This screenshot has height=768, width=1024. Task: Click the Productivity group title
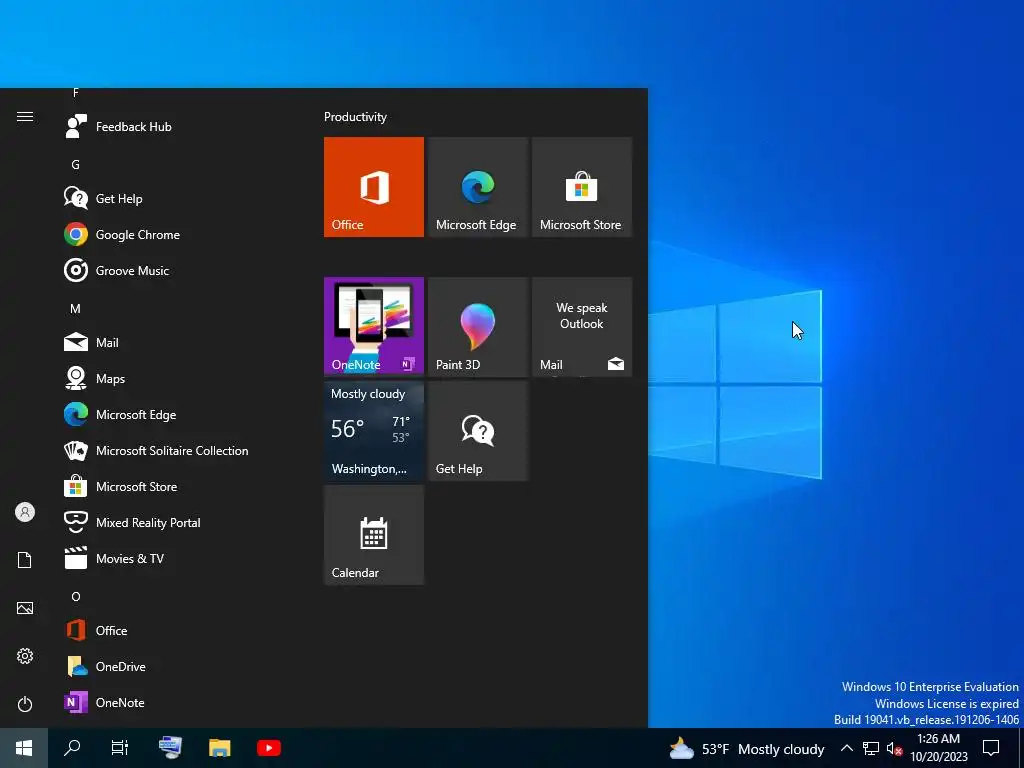coord(355,117)
